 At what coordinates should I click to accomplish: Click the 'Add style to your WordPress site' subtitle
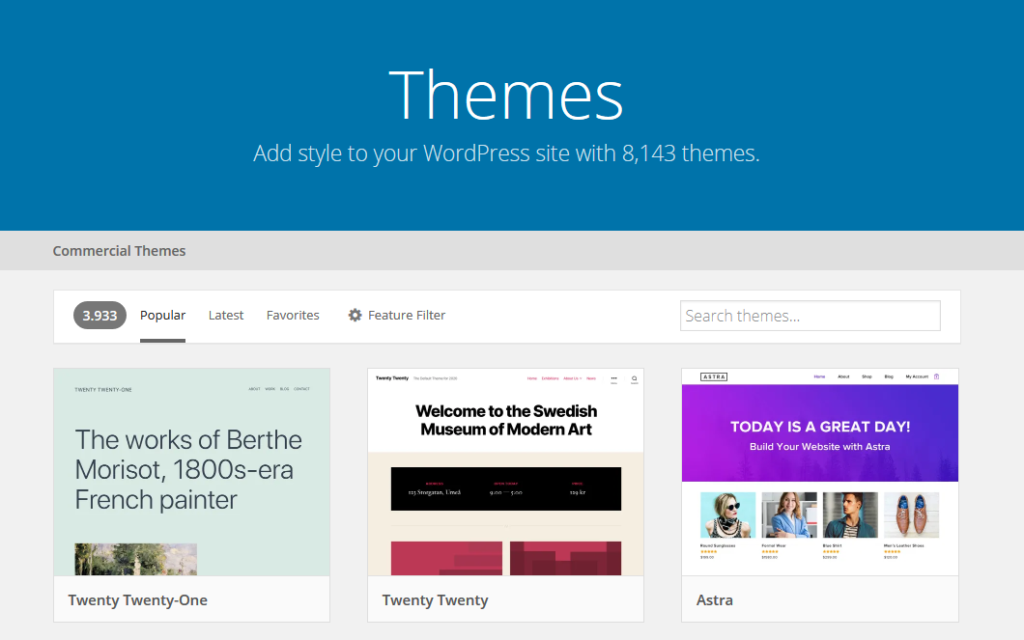(x=506, y=153)
